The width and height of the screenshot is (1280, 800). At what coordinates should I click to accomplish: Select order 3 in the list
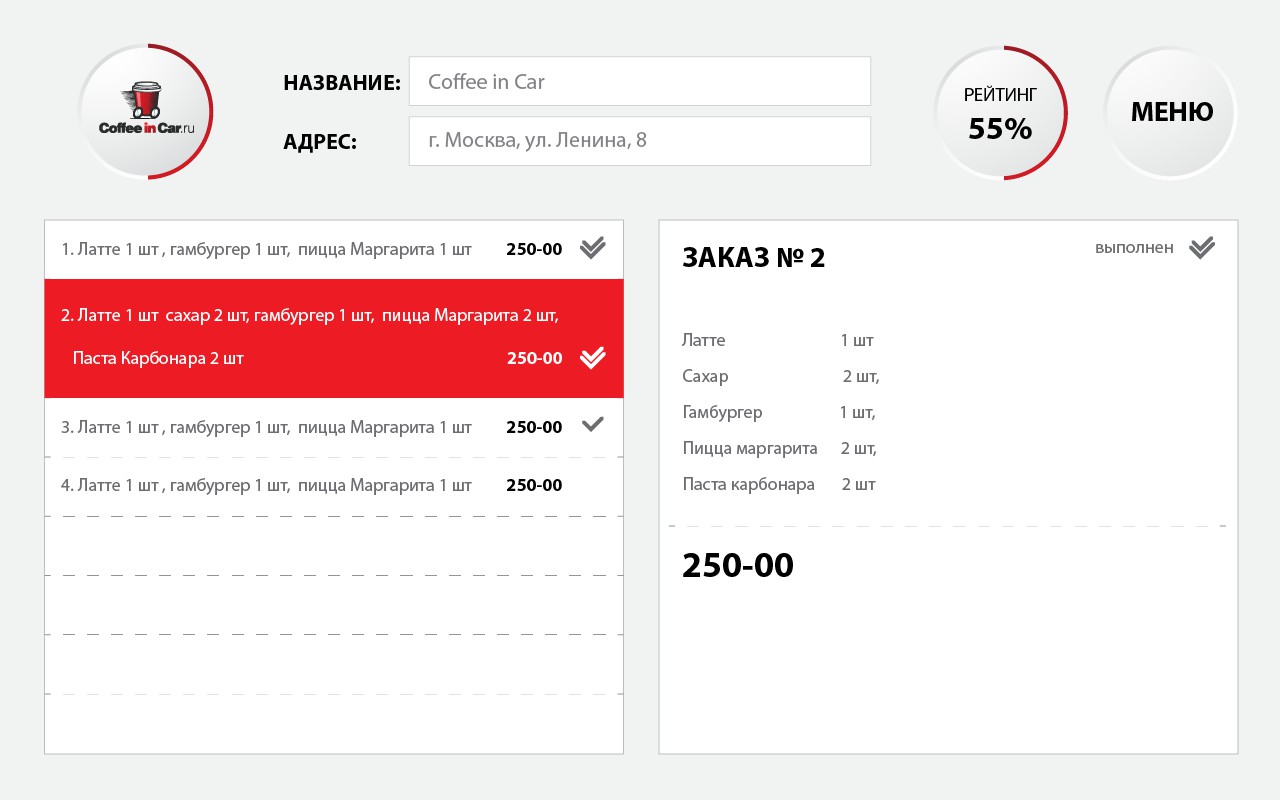point(266,427)
